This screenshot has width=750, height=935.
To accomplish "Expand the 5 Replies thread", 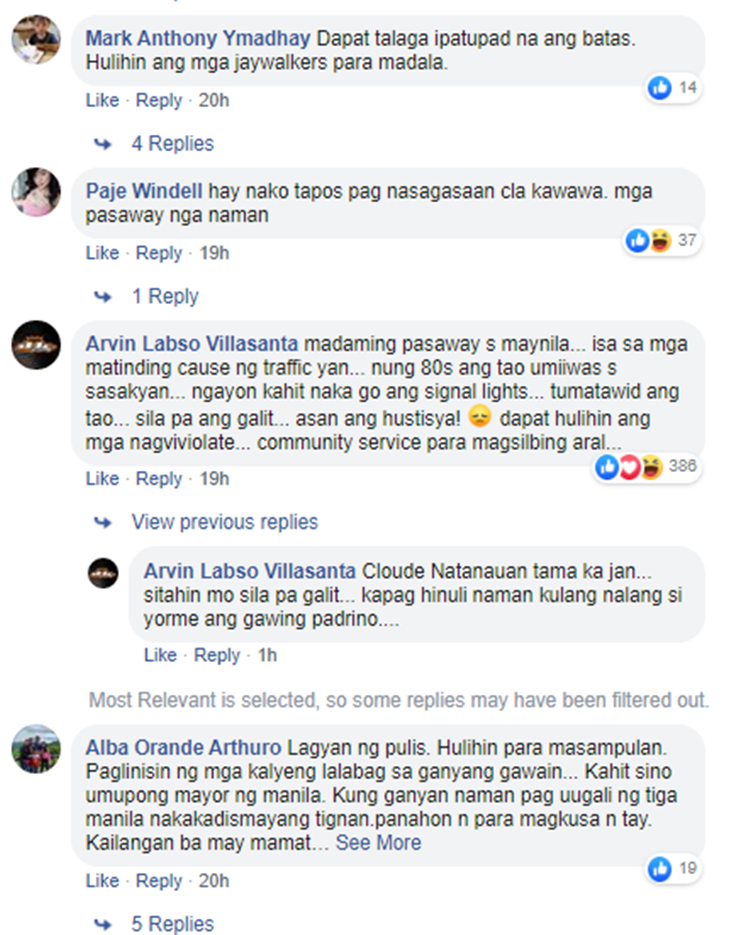I will (x=172, y=924).
